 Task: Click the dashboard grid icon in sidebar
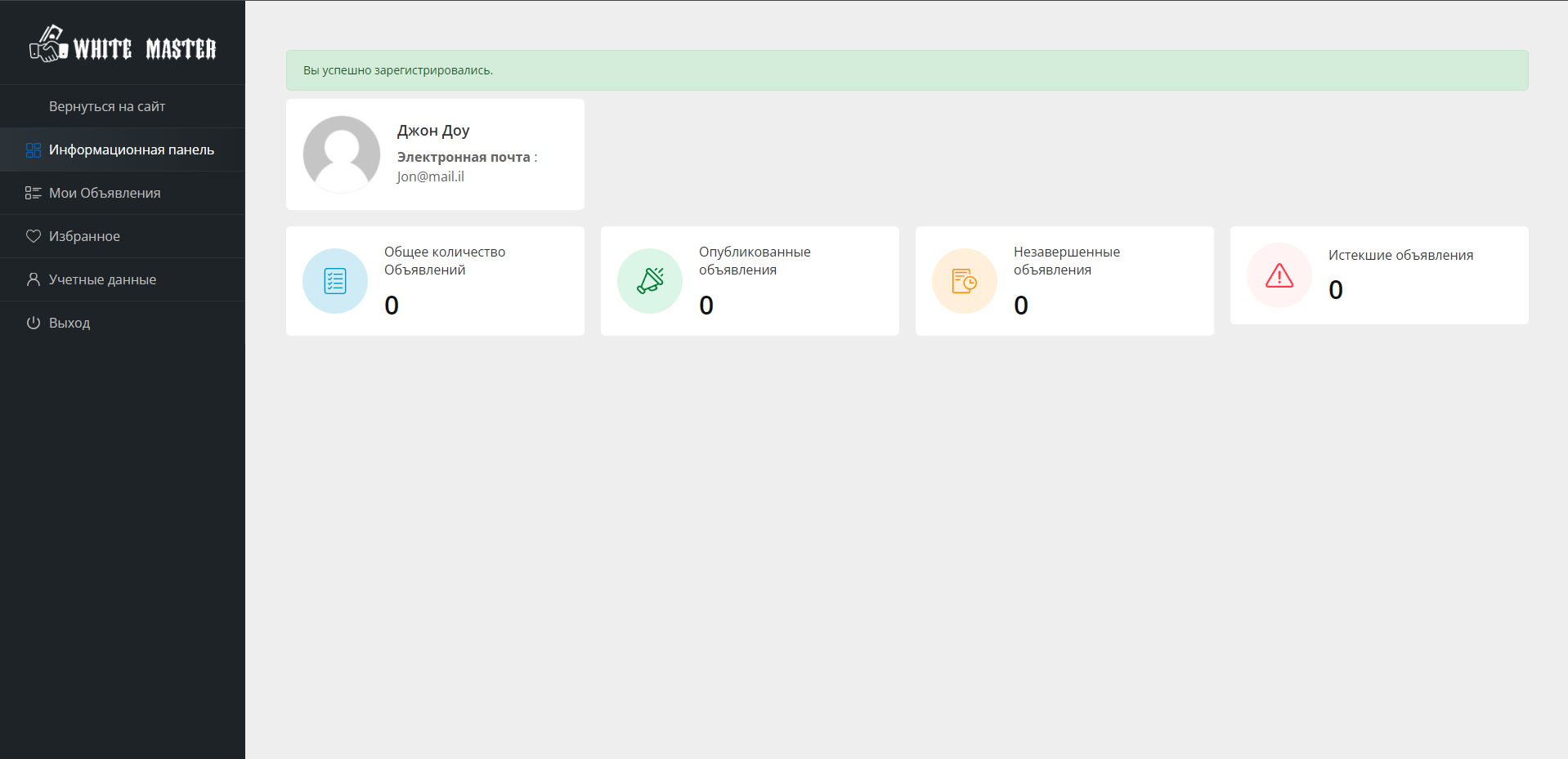[34, 150]
